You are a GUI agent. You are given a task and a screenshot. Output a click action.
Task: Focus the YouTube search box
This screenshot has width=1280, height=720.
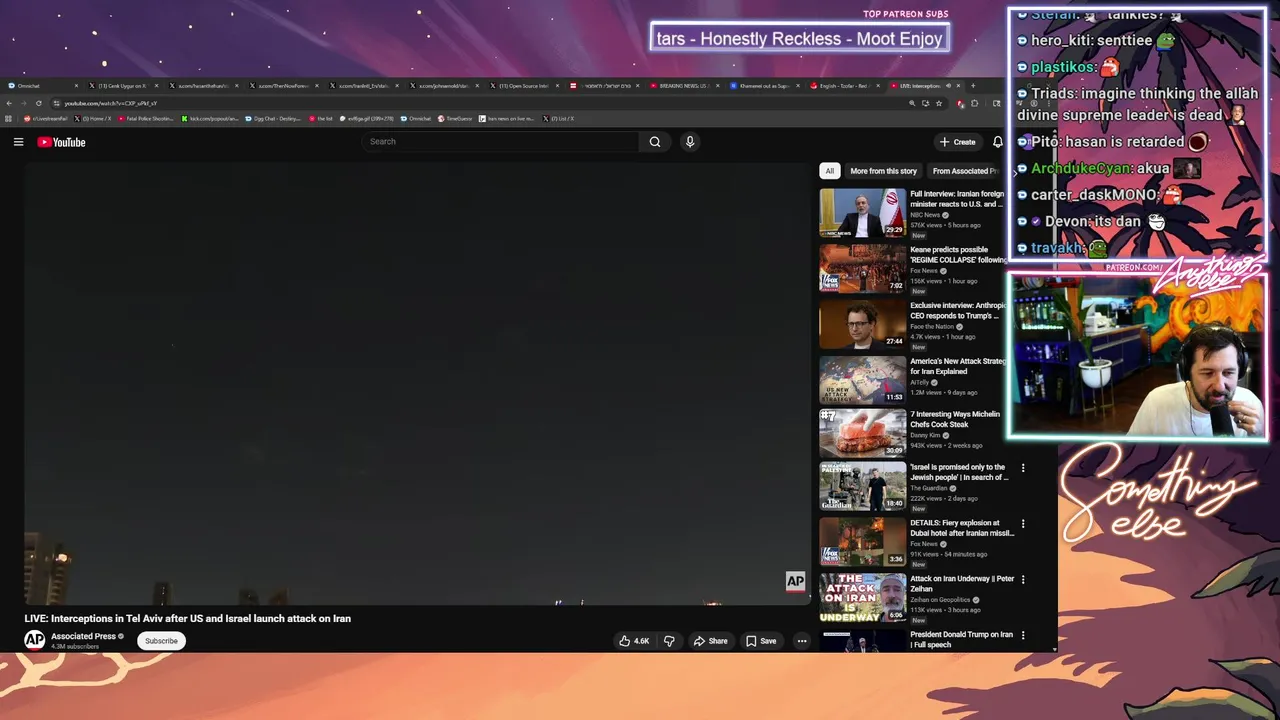(x=500, y=142)
